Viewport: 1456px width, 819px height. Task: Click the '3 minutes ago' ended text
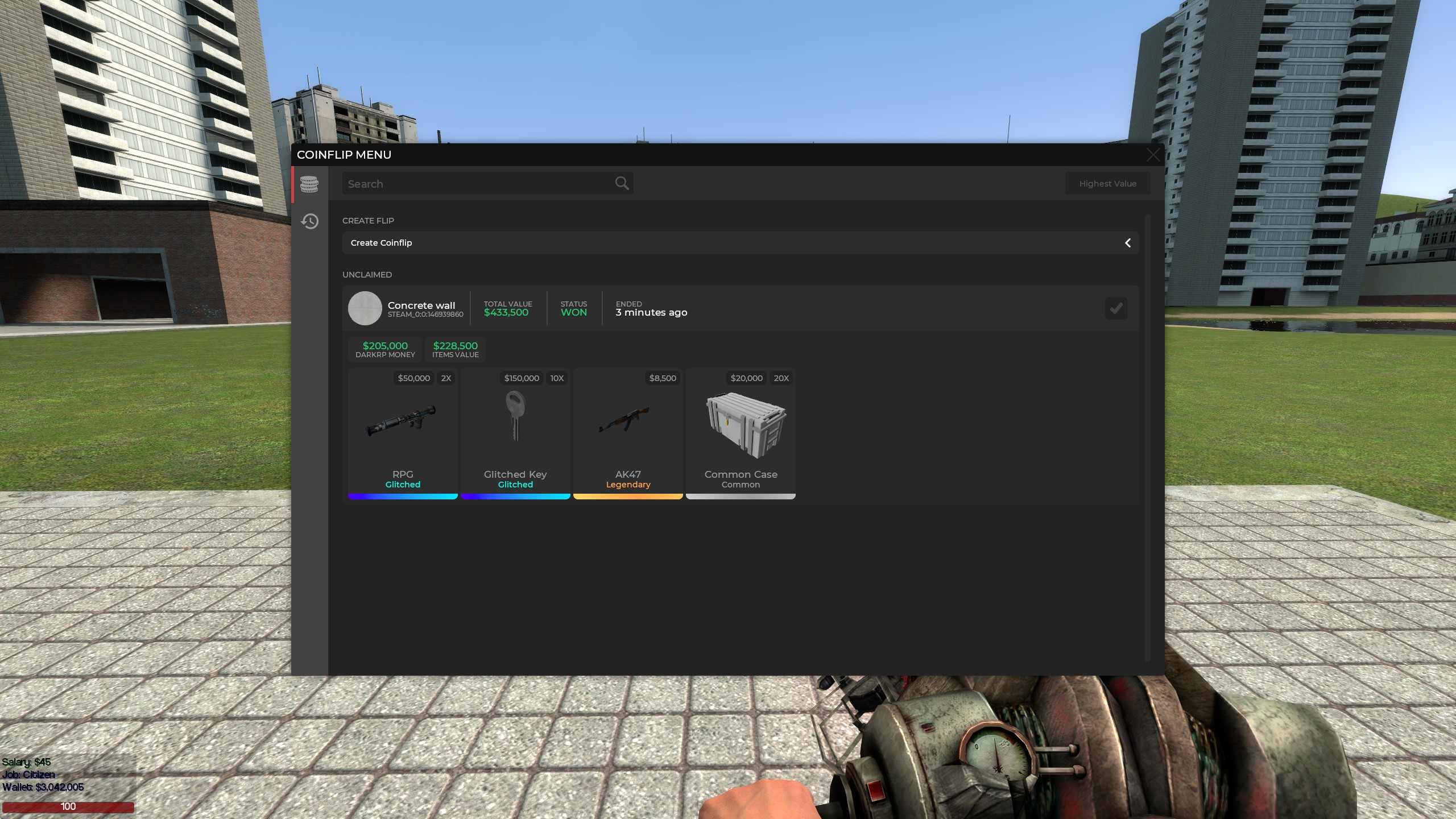[x=651, y=312]
